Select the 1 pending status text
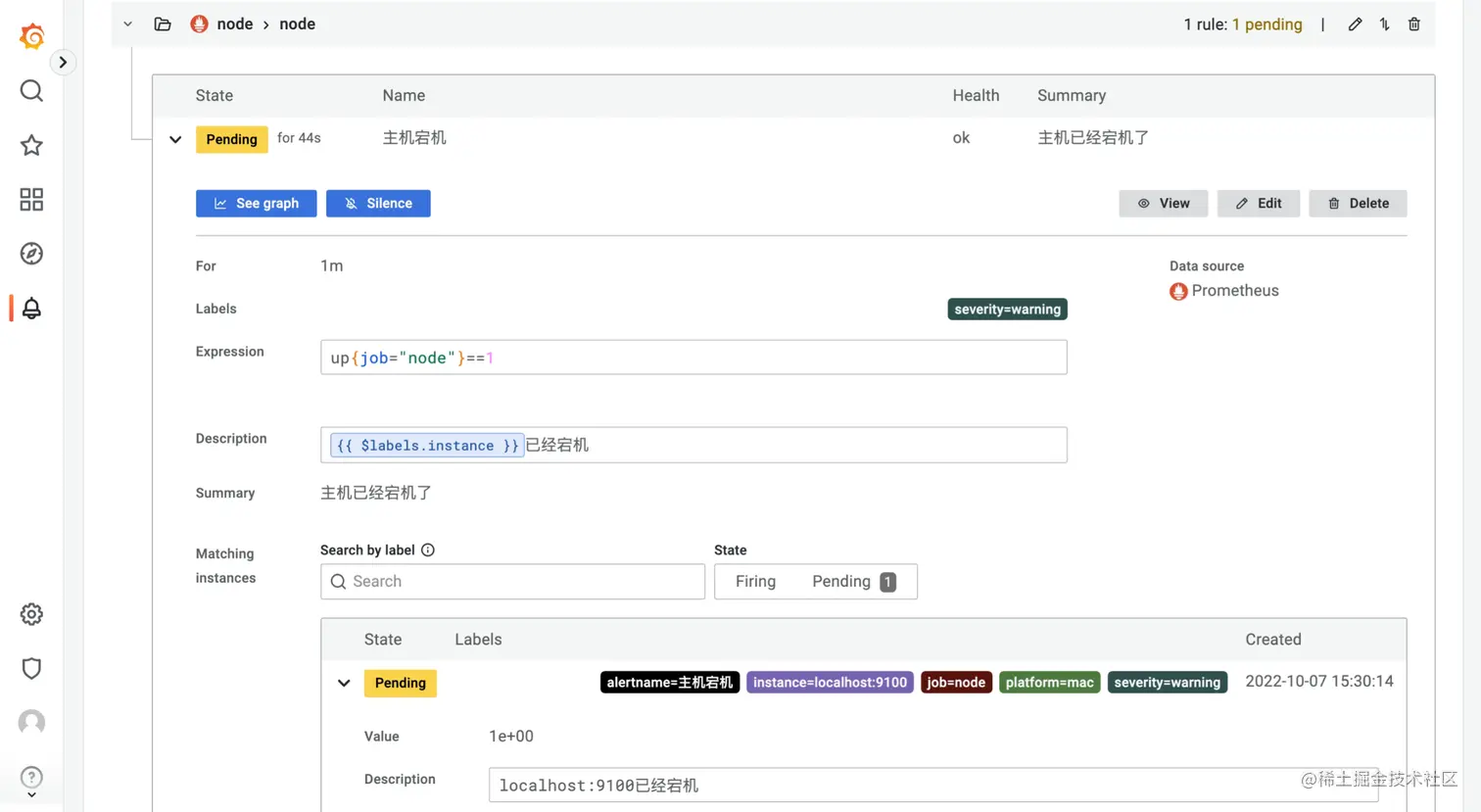Screen dimensions: 1481x812 (1267, 24)
